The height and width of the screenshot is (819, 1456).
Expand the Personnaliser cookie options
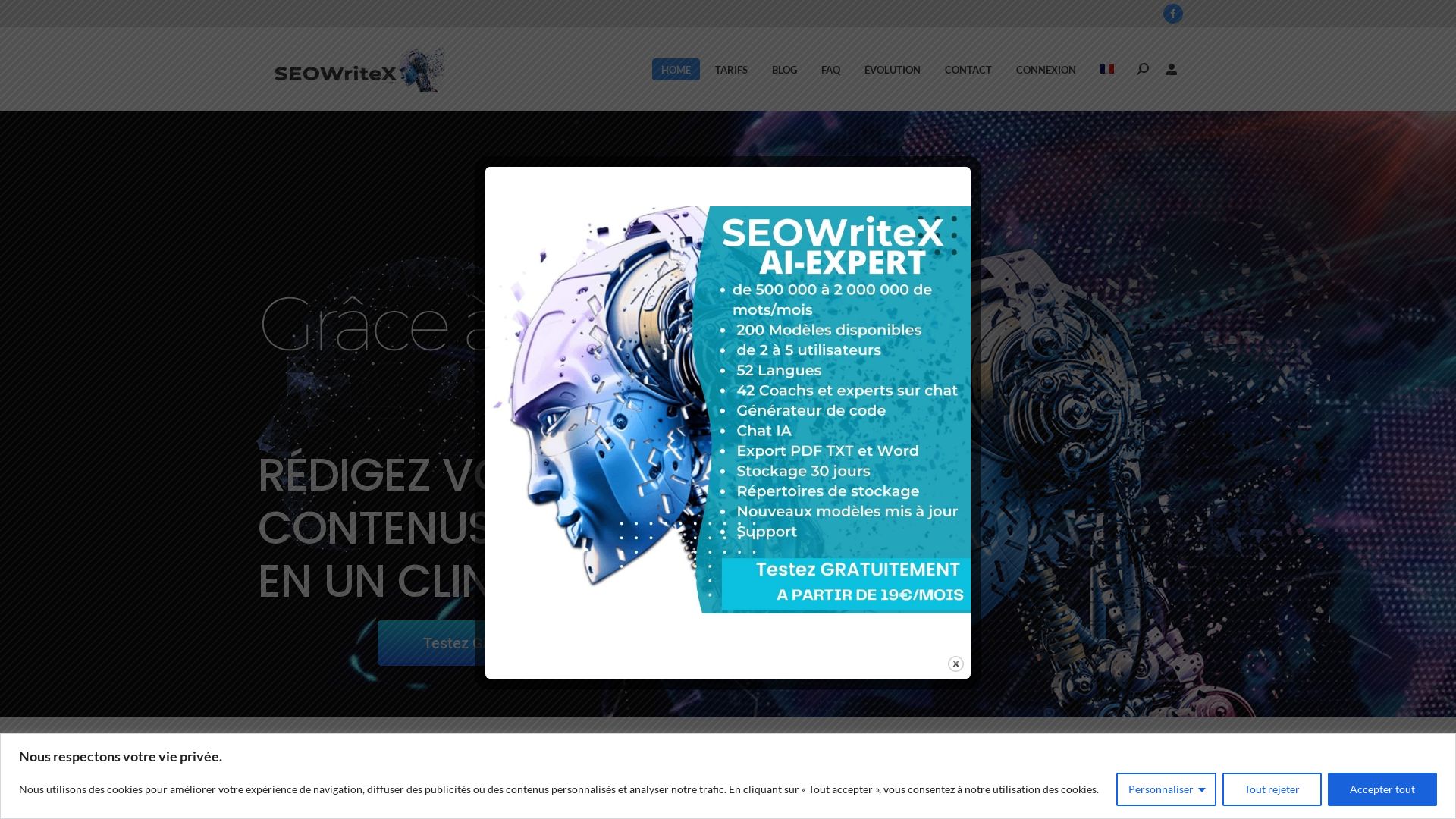1166,789
